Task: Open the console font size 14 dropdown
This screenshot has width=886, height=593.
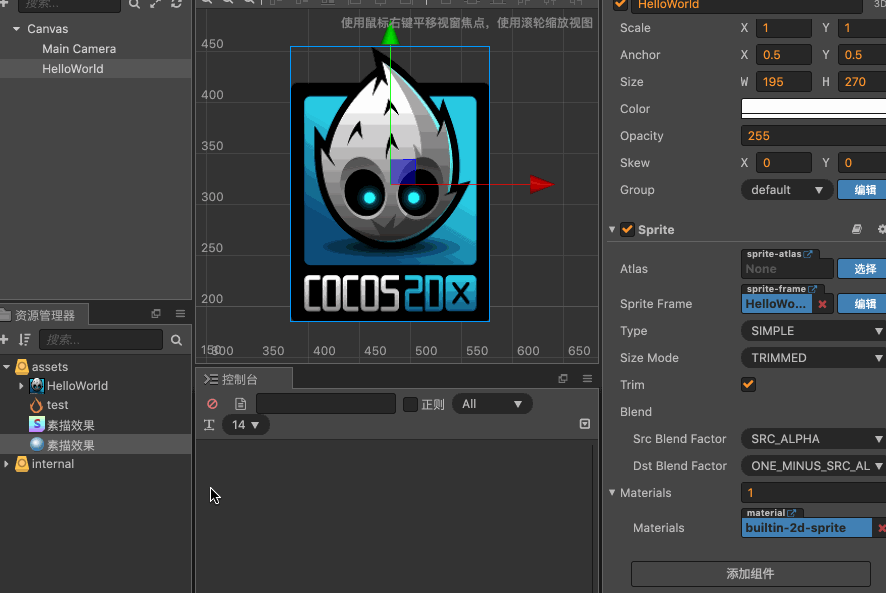Action: coord(246,425)
